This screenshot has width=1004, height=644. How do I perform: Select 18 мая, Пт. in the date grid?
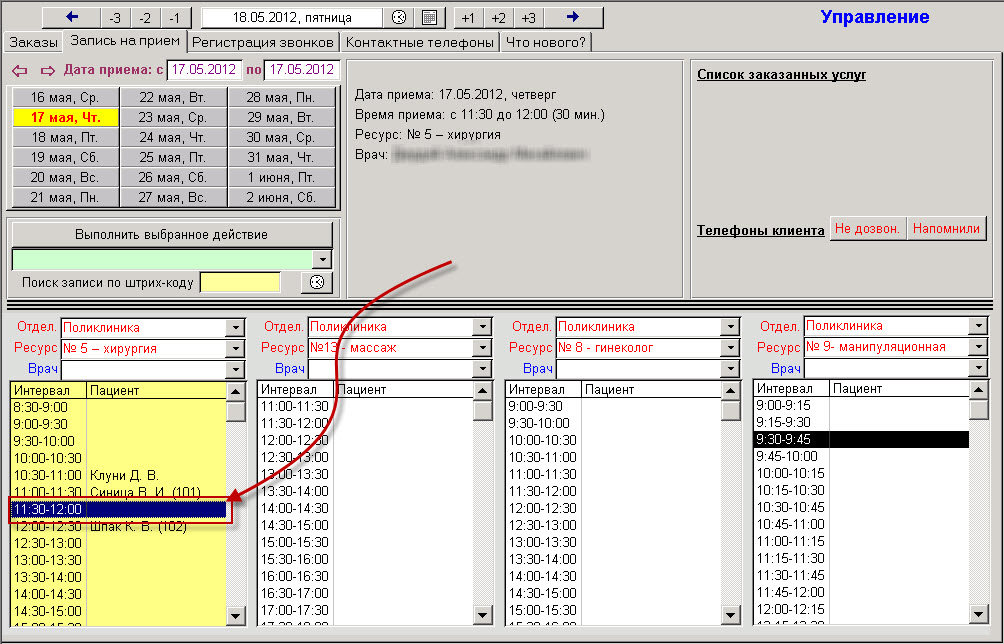65,138
